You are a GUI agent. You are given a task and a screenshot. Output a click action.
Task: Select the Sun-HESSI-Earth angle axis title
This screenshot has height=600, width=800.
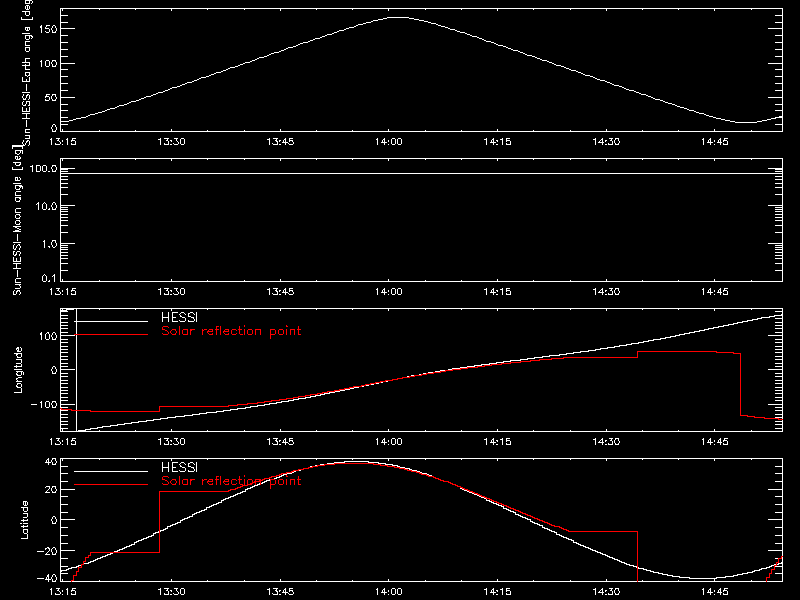[x=27, y=72]
